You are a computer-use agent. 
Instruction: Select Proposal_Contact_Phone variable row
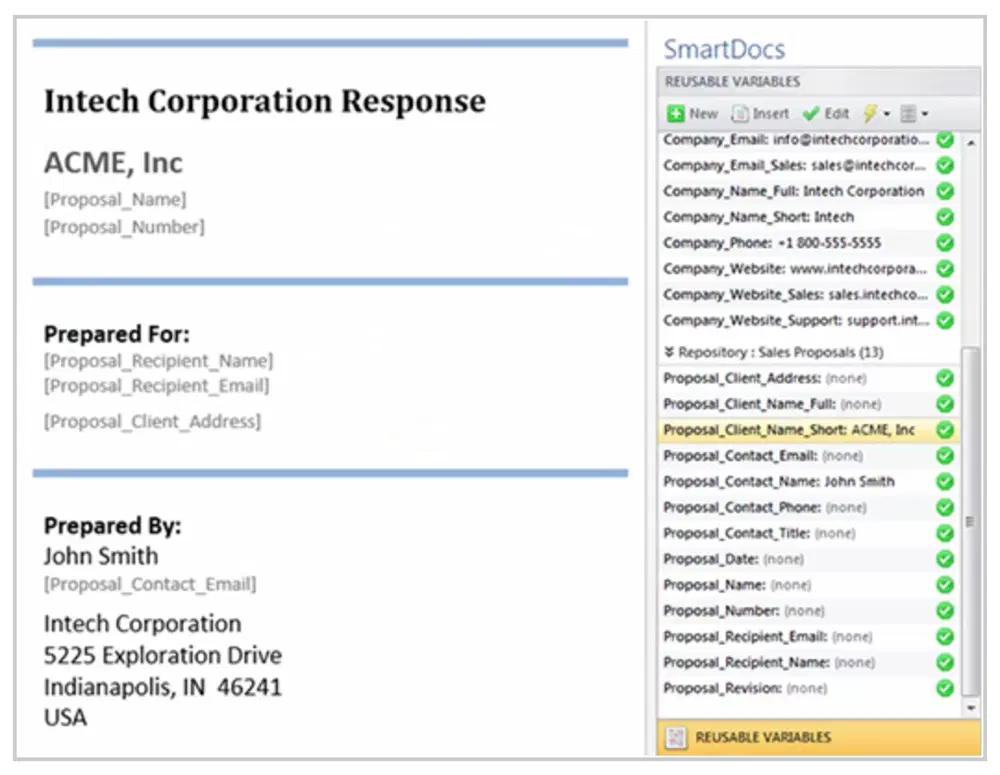click(x=808, y=507)
